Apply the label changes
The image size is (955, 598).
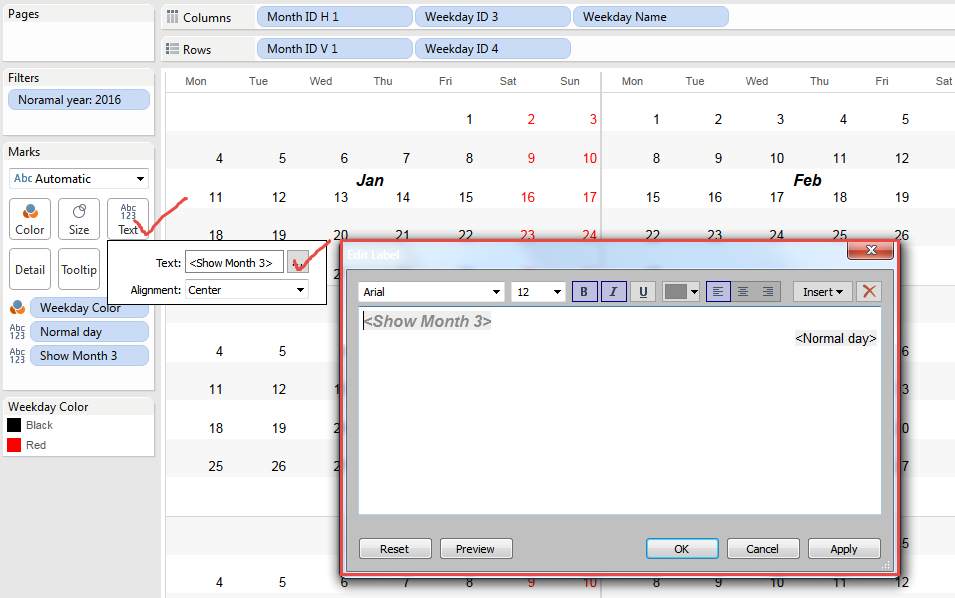[844, 549]
